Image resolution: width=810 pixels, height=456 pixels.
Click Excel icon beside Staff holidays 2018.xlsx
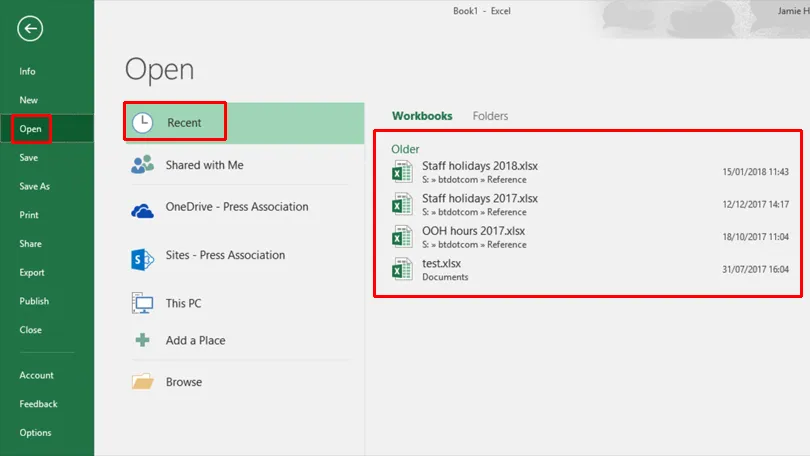click(x=402, y=172)
